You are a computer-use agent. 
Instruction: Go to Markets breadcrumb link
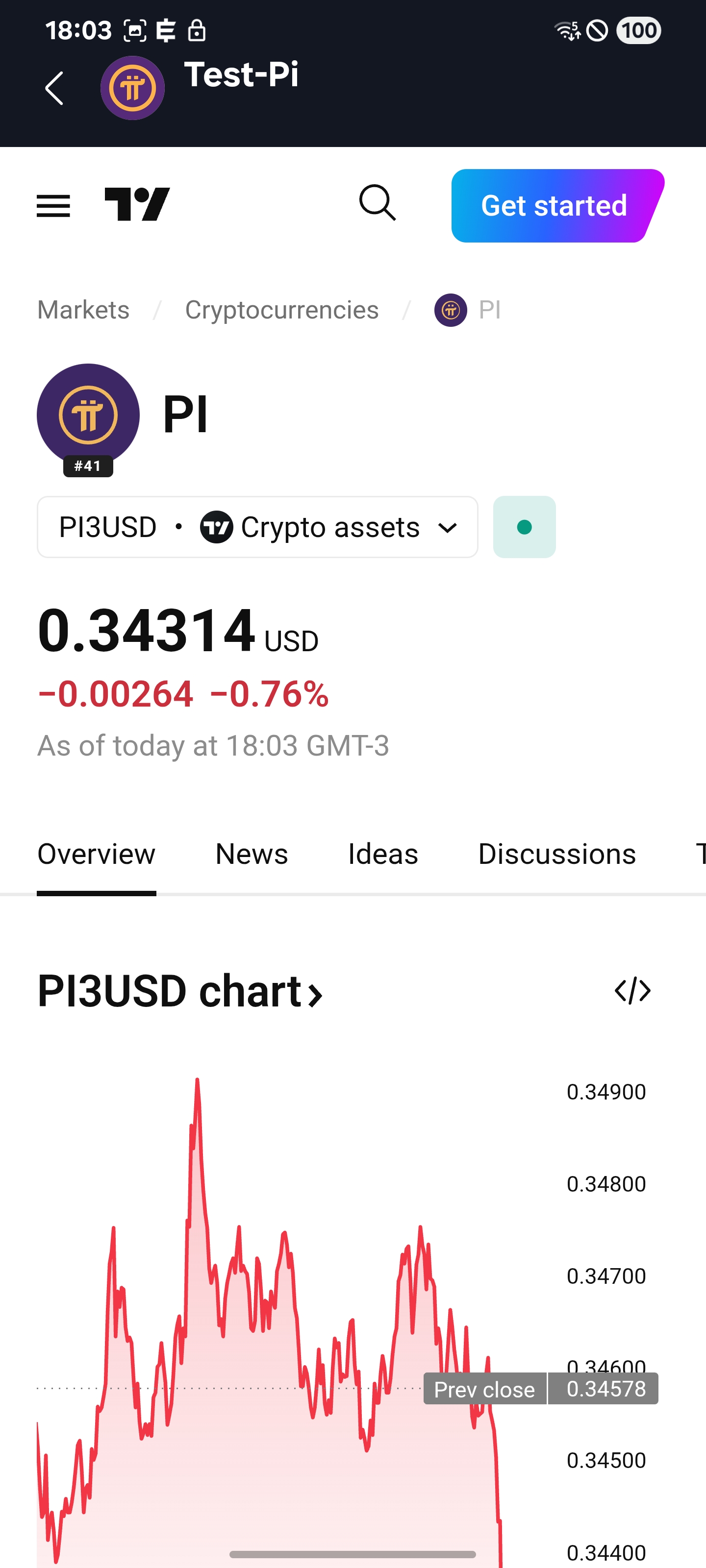pyautogui.click(x=83, y=311)
